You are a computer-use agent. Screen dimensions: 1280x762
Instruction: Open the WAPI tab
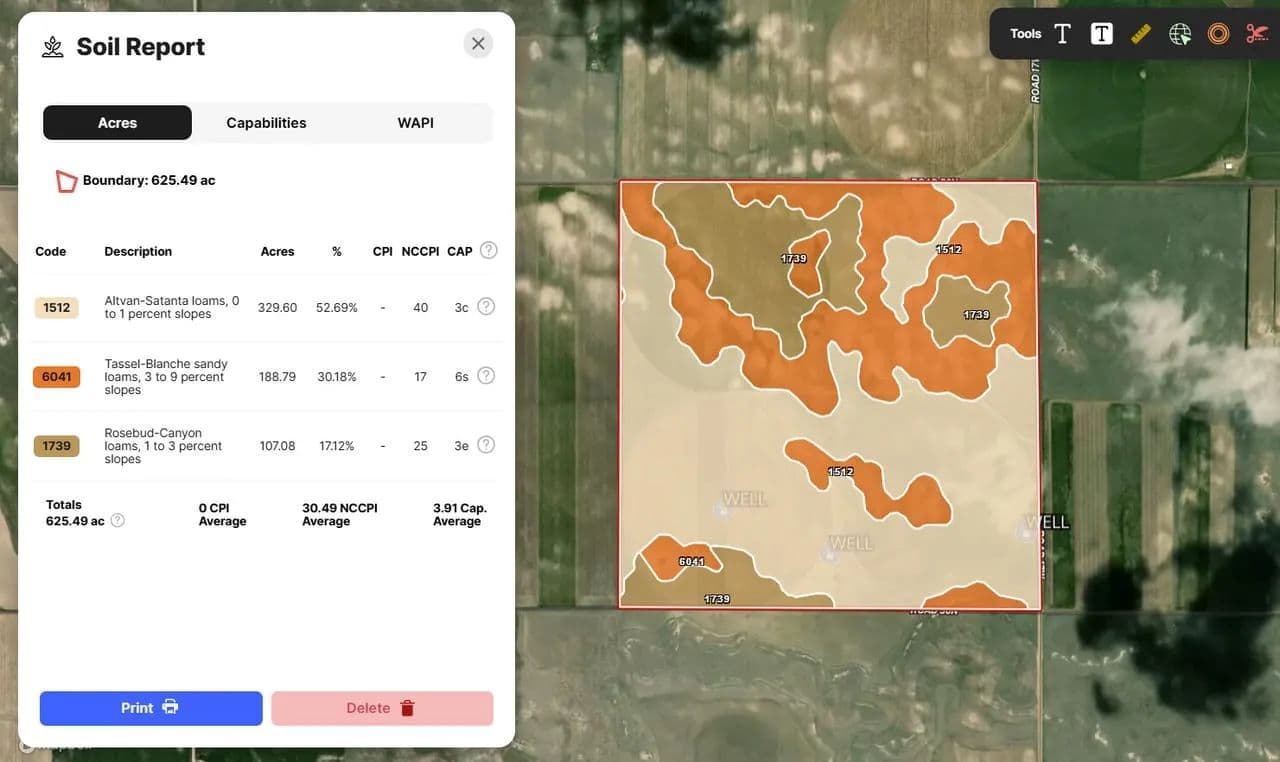tap(415, 123)
